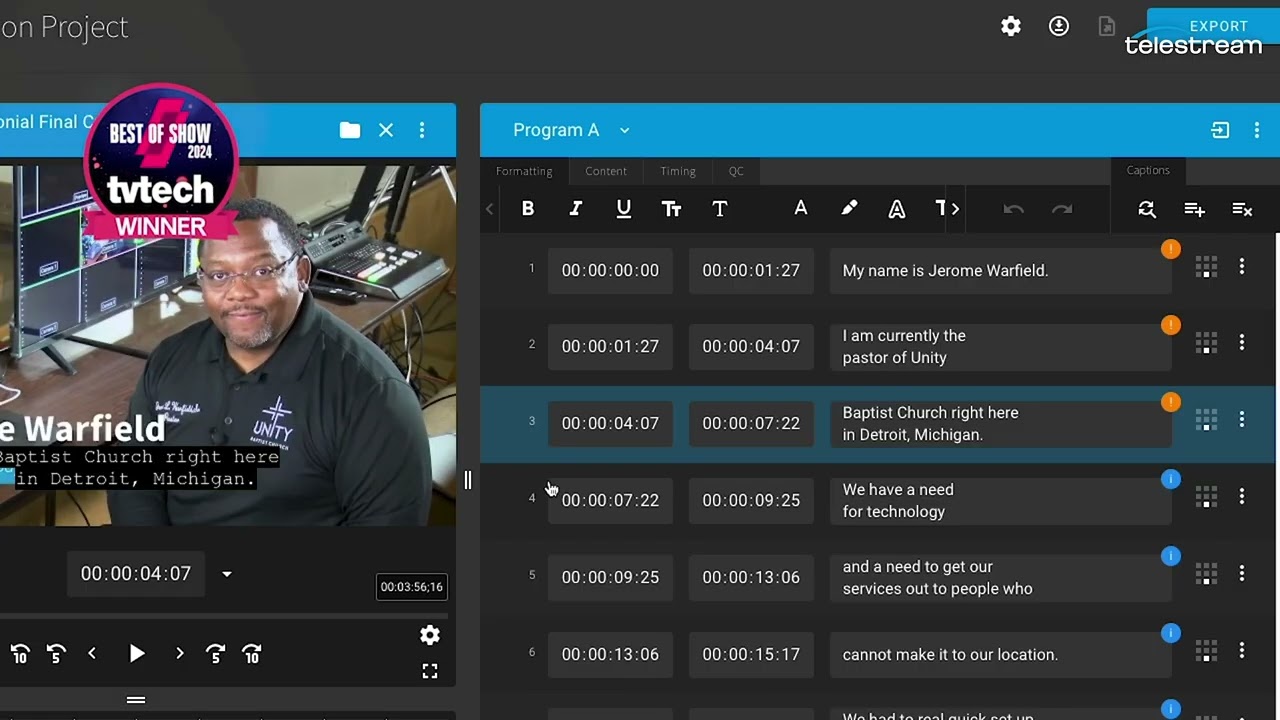
Task: Open three-dot menu for caption 1
Action: [1242, 266]
